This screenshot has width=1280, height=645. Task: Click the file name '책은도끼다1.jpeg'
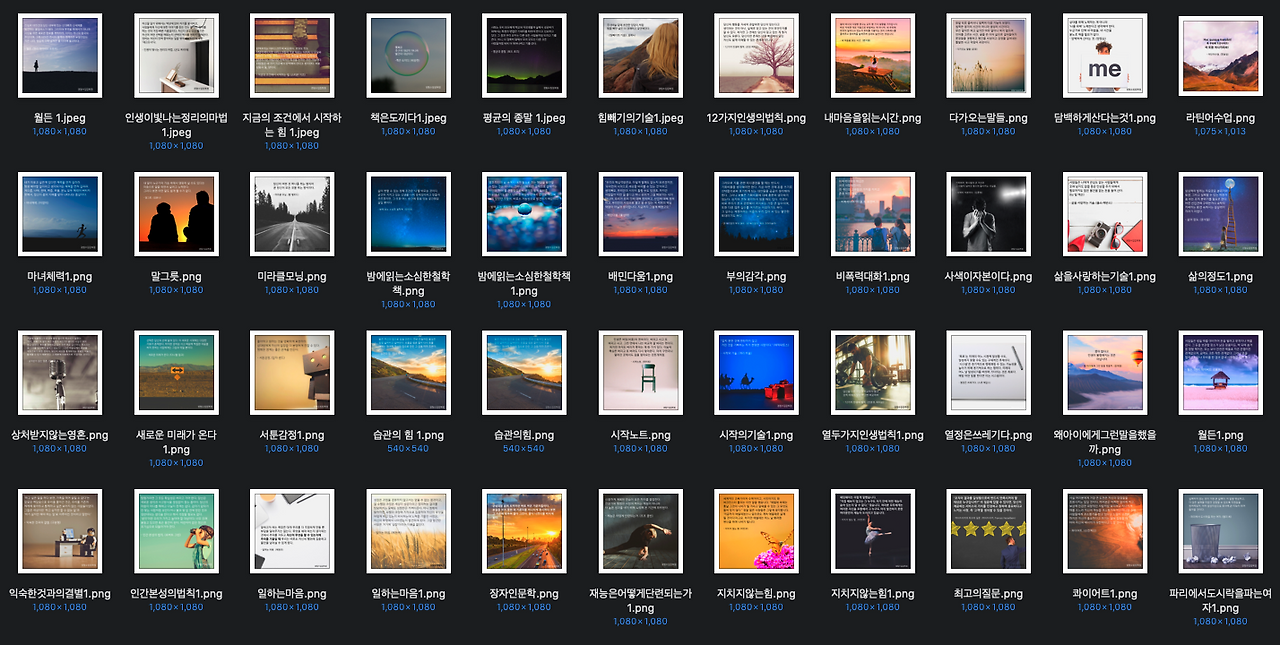click(x=408, y=118)
